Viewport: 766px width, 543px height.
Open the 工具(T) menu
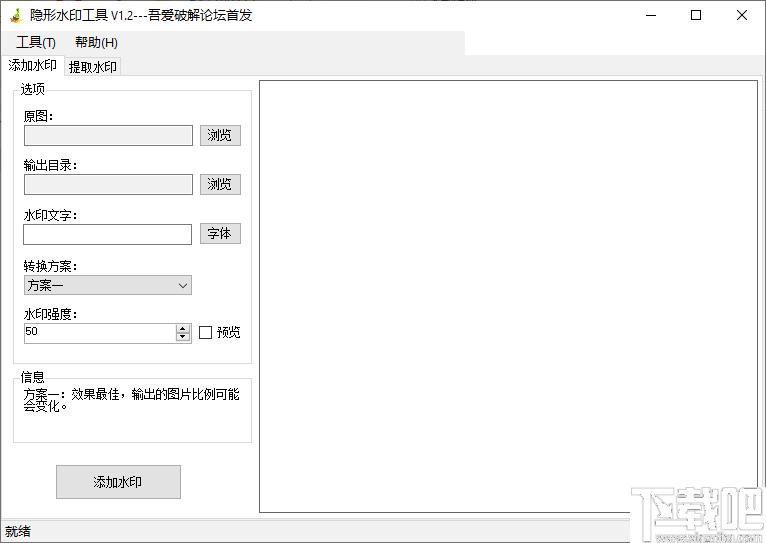click(36, 42)
